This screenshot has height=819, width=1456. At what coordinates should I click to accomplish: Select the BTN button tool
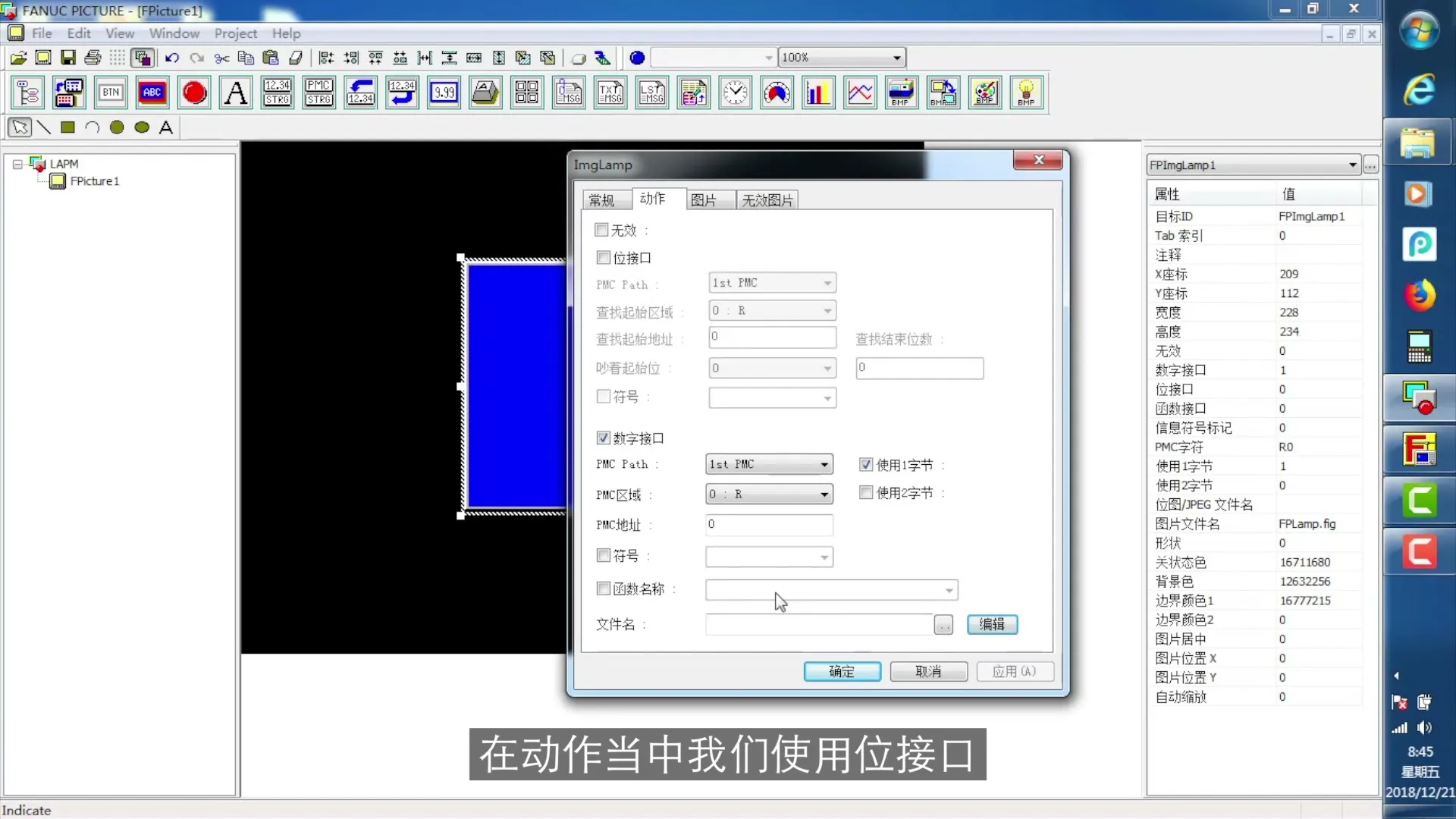point(110,92)
